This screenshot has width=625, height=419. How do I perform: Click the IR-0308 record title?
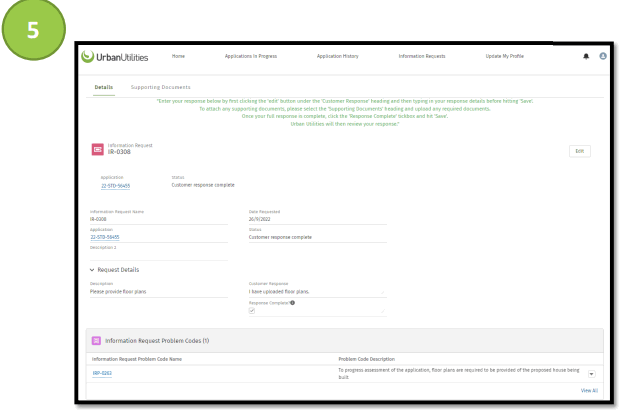119,152
